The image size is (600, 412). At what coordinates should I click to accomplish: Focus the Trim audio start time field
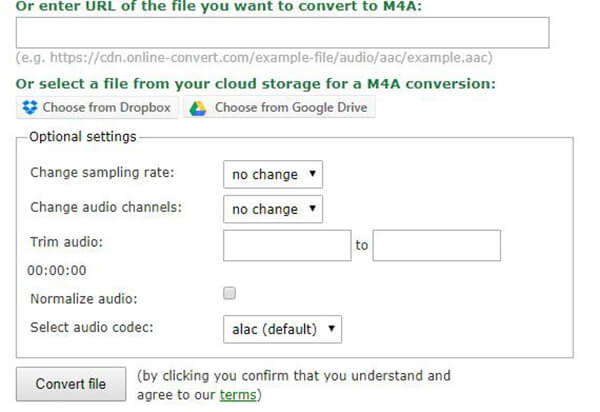click(x=287, y=246)
